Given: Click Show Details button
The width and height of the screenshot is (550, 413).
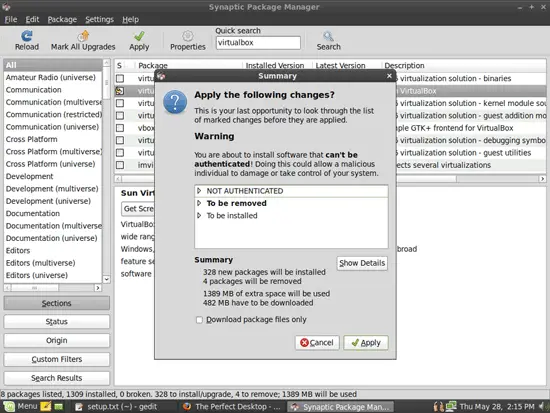Looking at the screenshot, I should tap(362, 263).
